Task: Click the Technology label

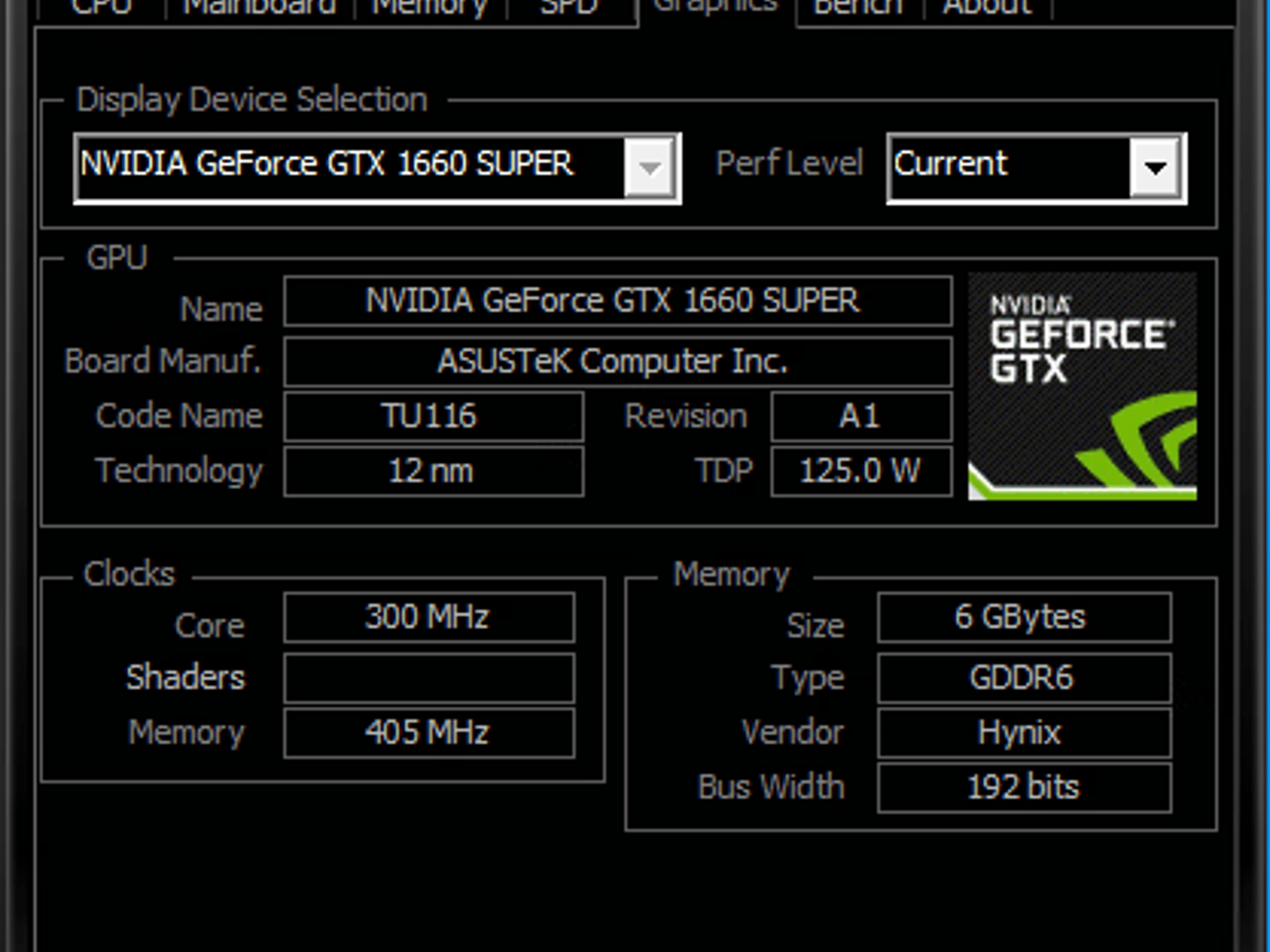Action: pyautogui.click(x=179, y=471)
